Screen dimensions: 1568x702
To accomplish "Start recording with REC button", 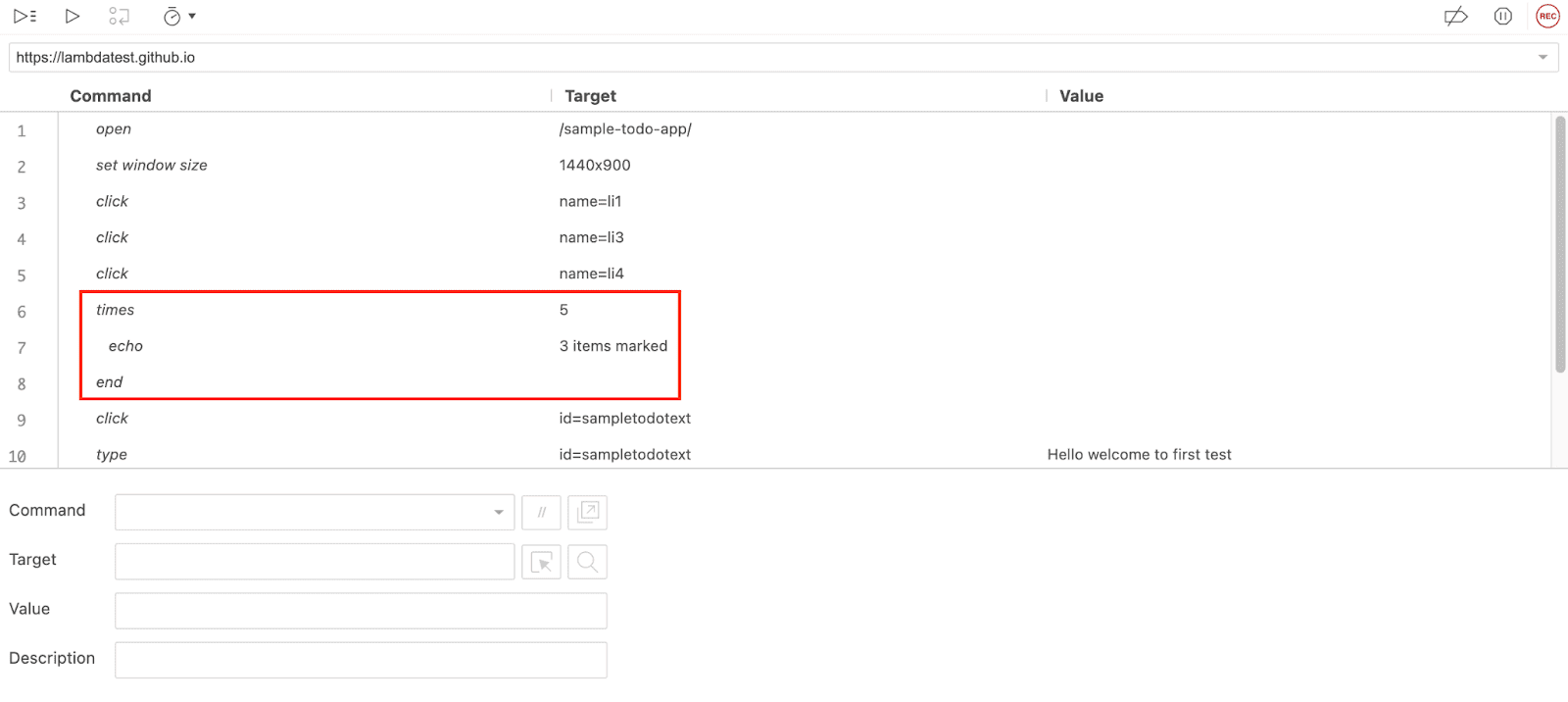I will click(1547, 16).
